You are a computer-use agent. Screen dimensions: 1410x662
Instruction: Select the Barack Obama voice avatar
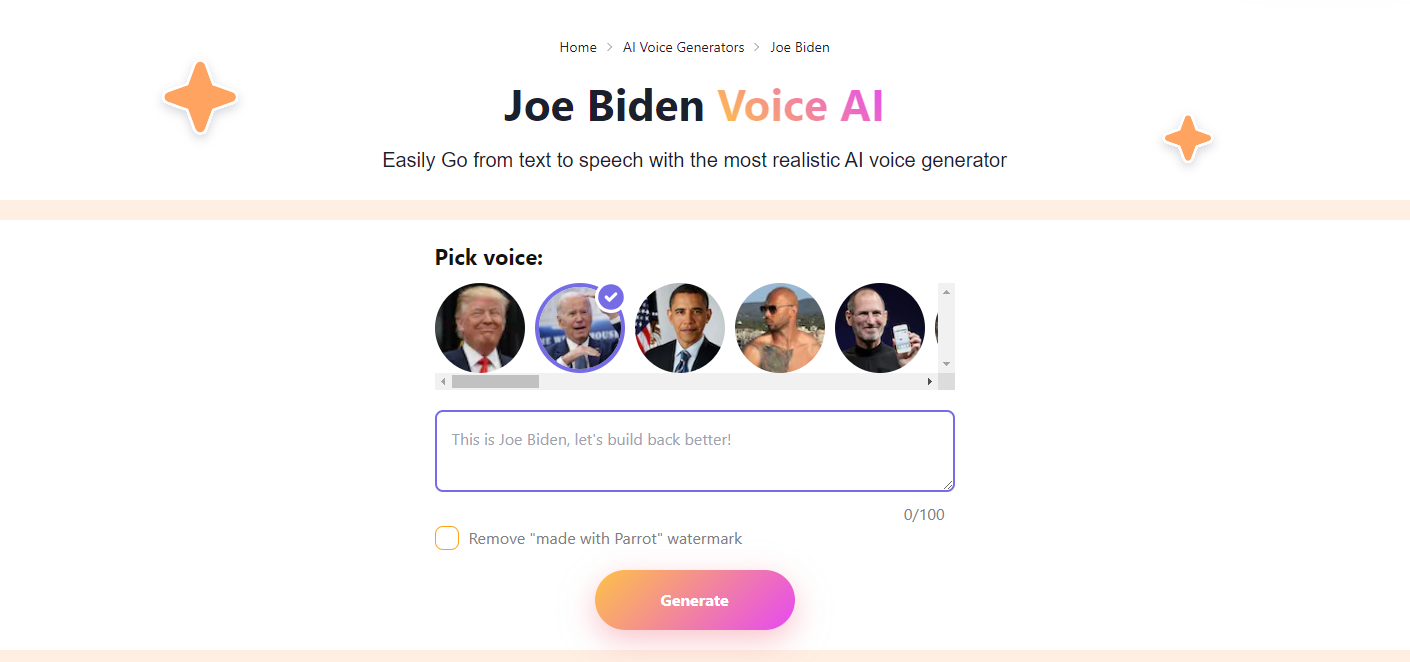(x=680, y=327)
